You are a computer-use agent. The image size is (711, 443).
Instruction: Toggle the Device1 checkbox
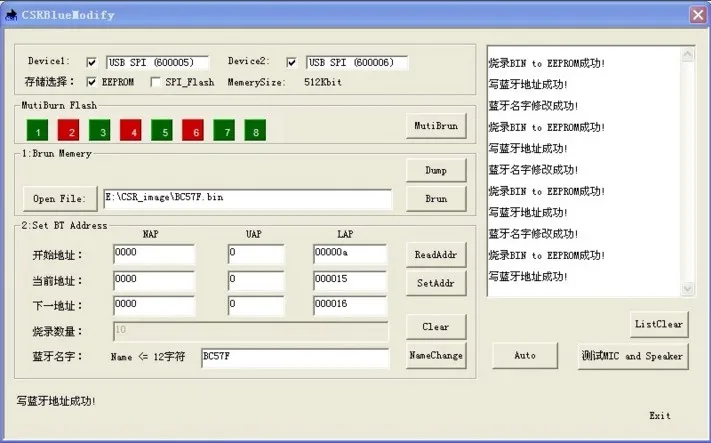coord(92,63)
